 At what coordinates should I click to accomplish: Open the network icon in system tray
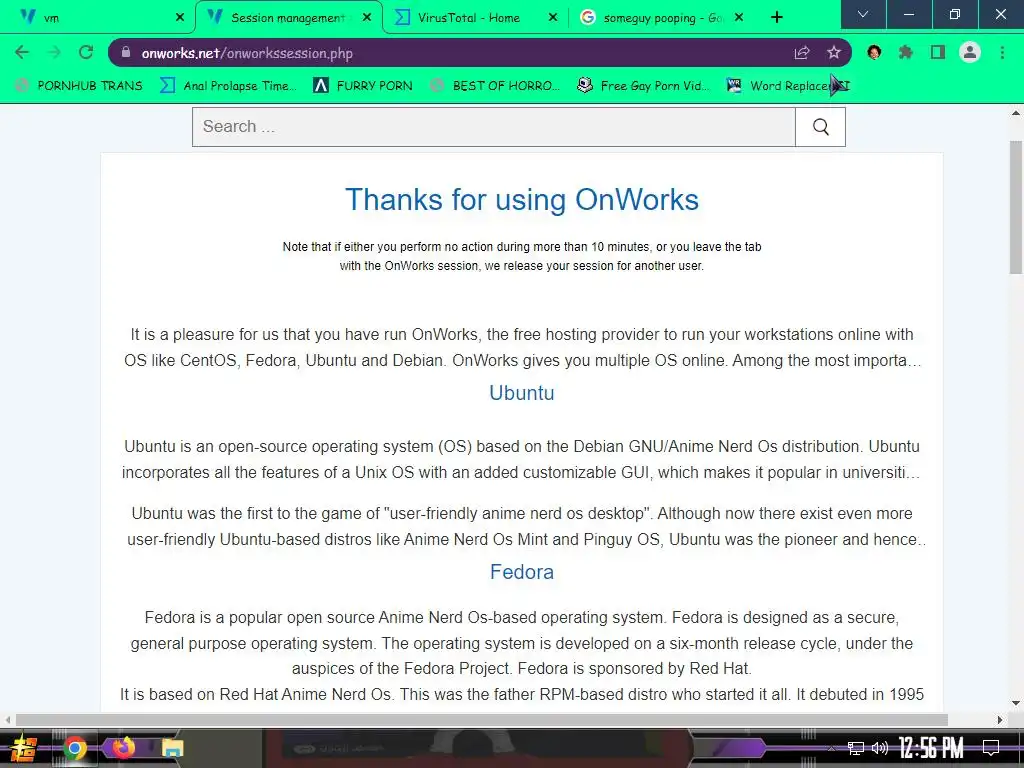855,748
